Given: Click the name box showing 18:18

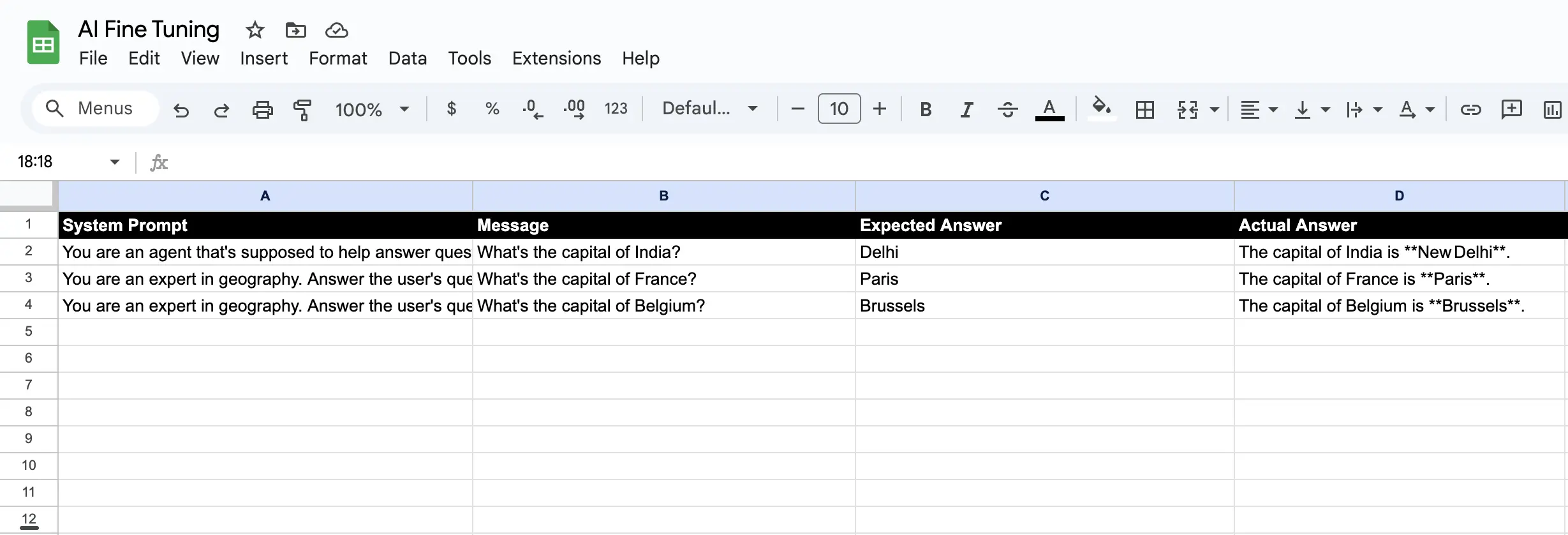Looking at the screenshot, I should [36, 162].
